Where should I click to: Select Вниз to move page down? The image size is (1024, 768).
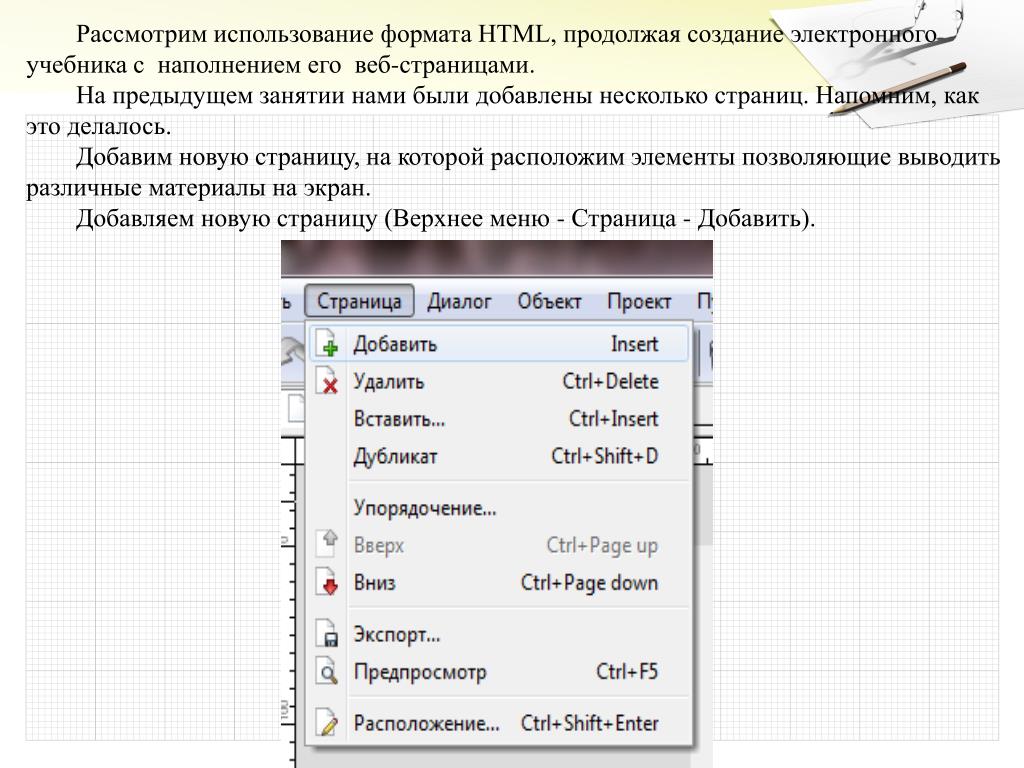[374, 583]
